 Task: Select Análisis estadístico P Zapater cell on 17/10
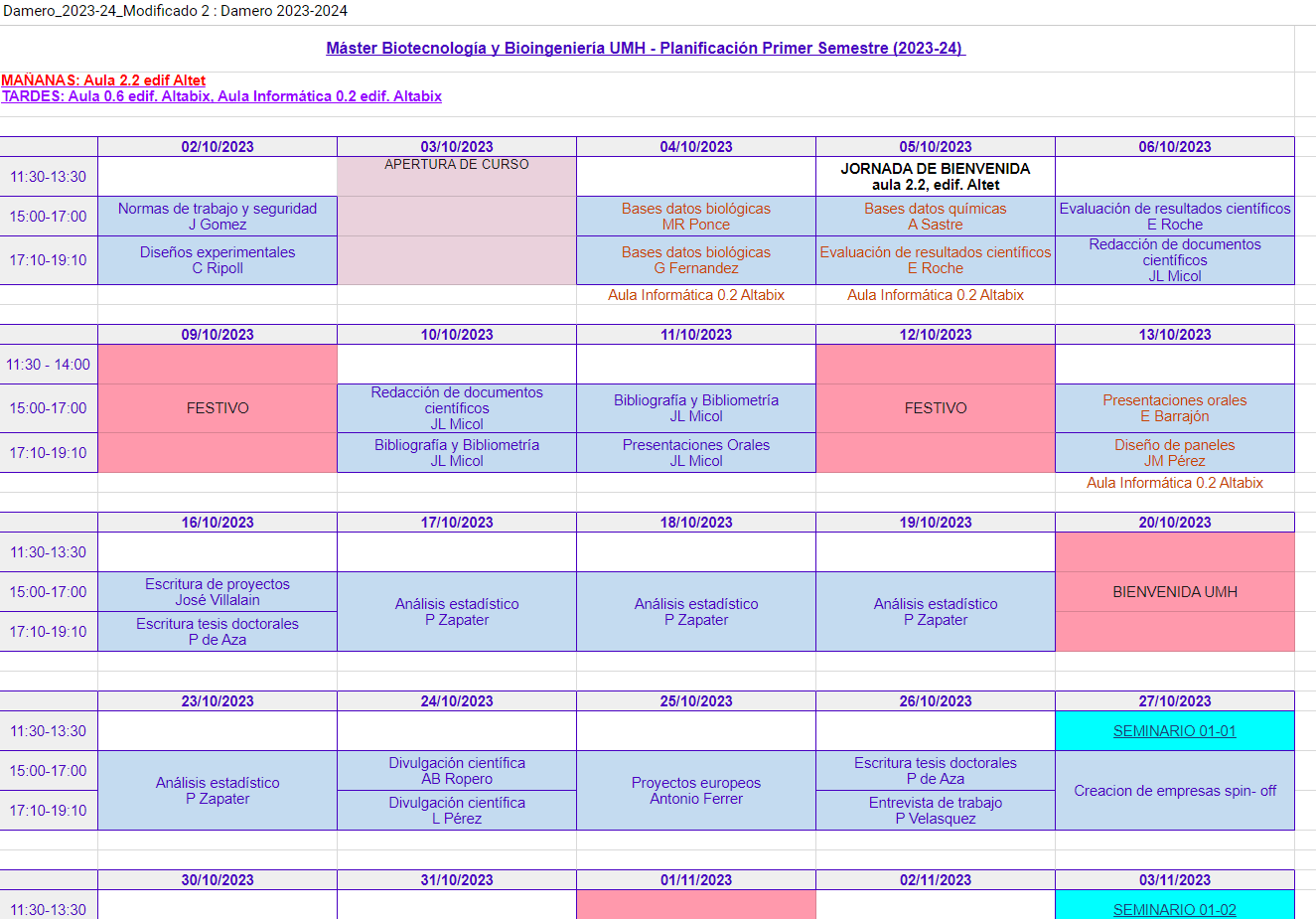click(x=457, y=612)
